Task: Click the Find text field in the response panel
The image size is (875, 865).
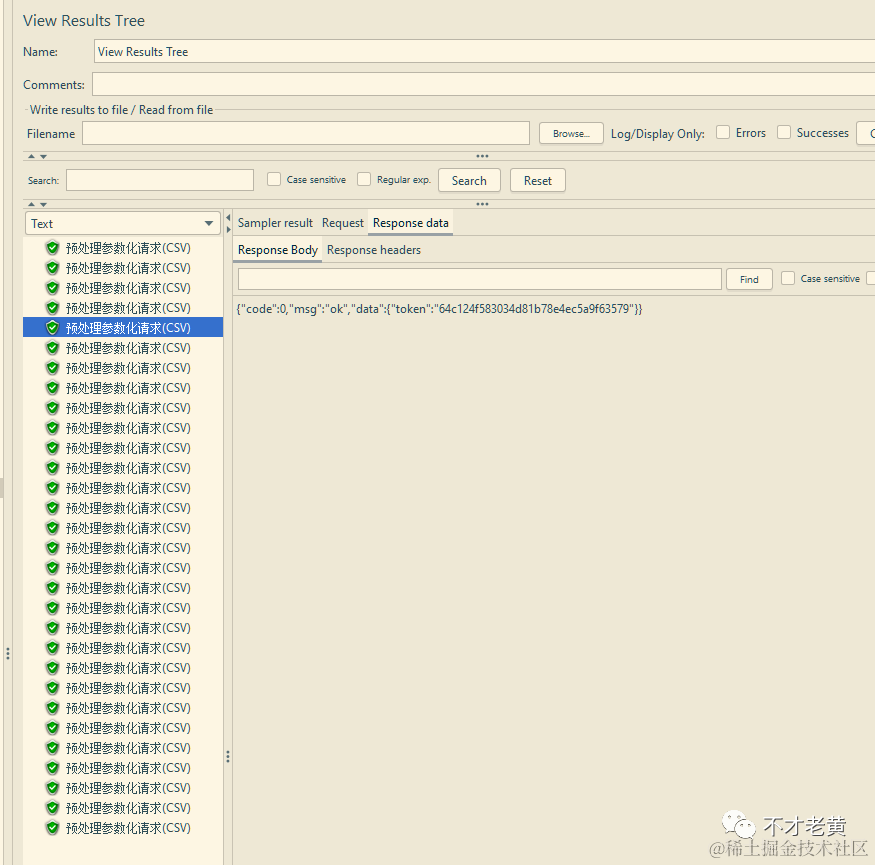Action: (480, 278)
